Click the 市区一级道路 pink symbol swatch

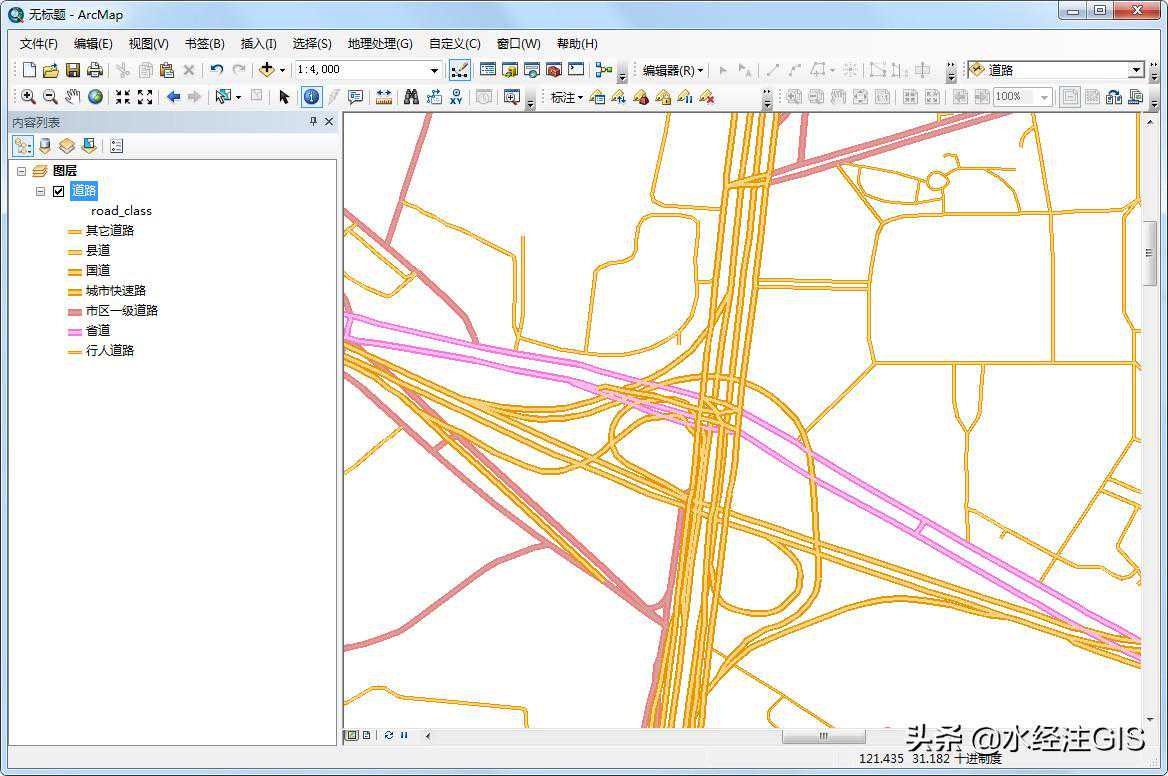pos(74,311)
